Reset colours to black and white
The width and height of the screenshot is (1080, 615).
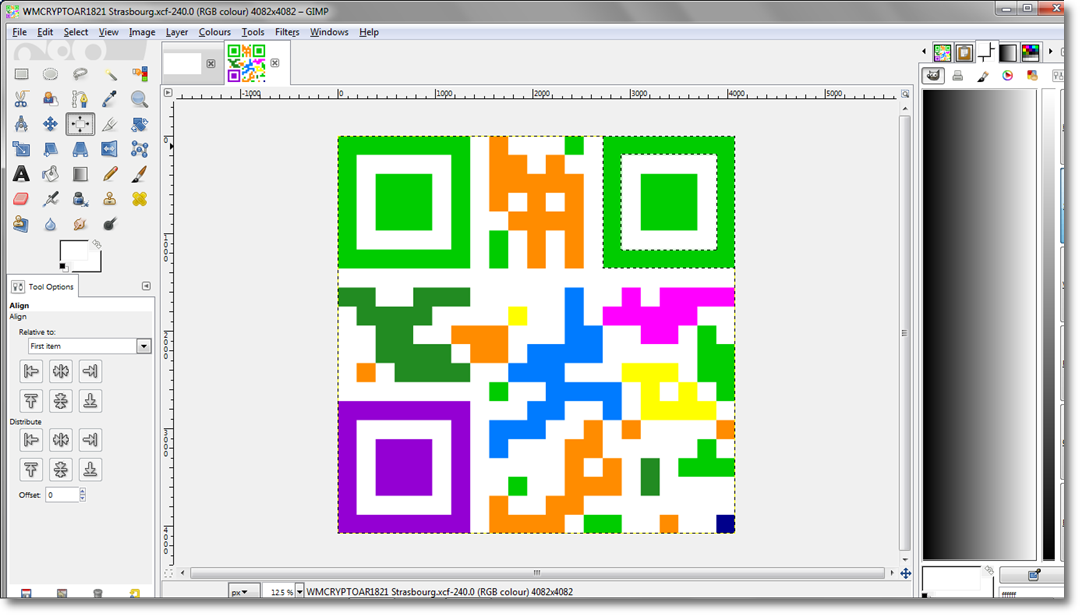63,267
